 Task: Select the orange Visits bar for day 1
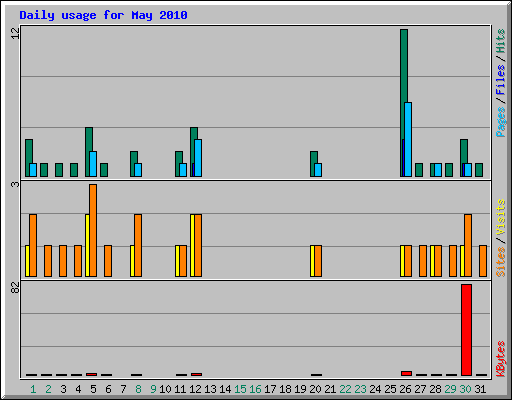pos(33,245)
